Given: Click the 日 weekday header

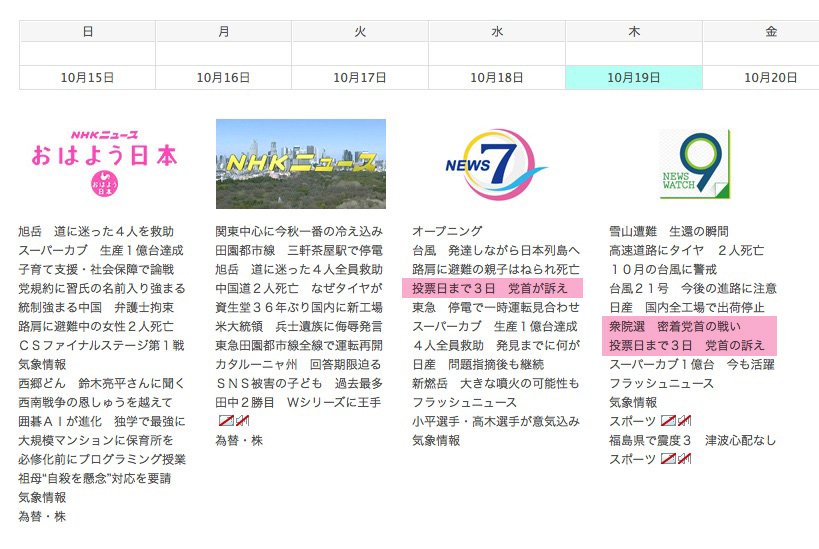Looking at the screenshot, I should click(x=87, y=31).
